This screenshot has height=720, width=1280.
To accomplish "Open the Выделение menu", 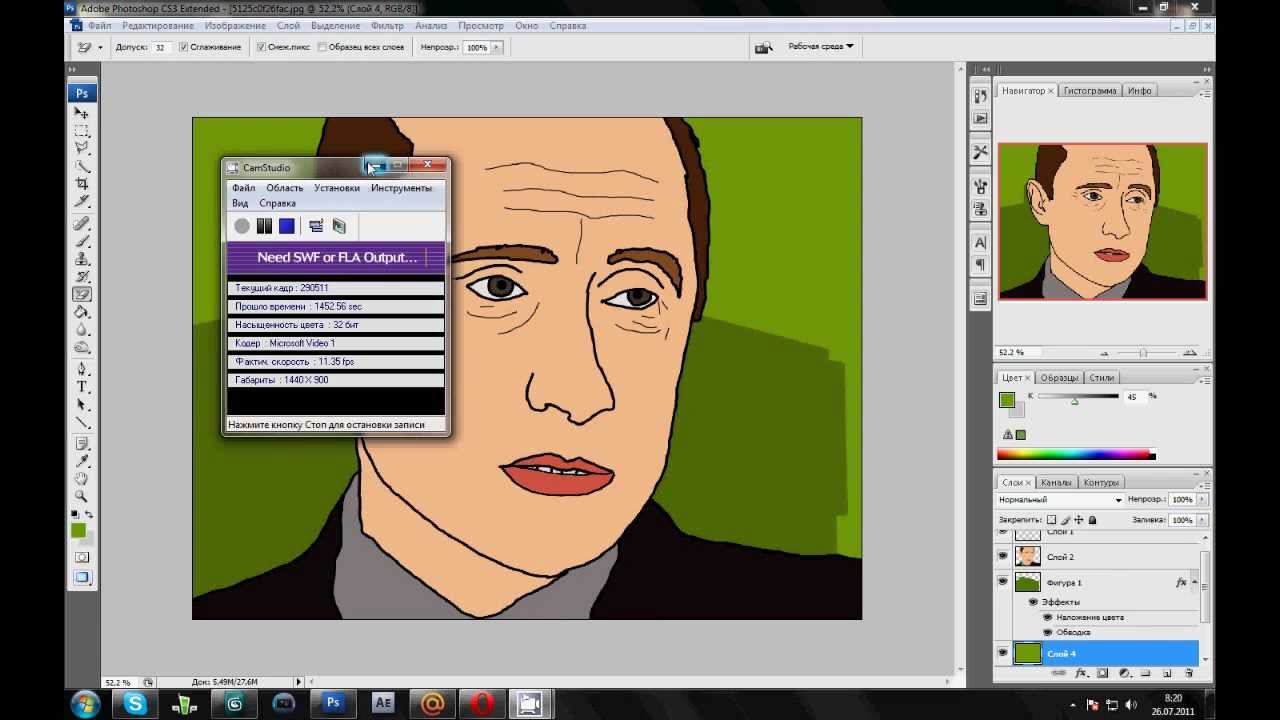I will 335,26.
